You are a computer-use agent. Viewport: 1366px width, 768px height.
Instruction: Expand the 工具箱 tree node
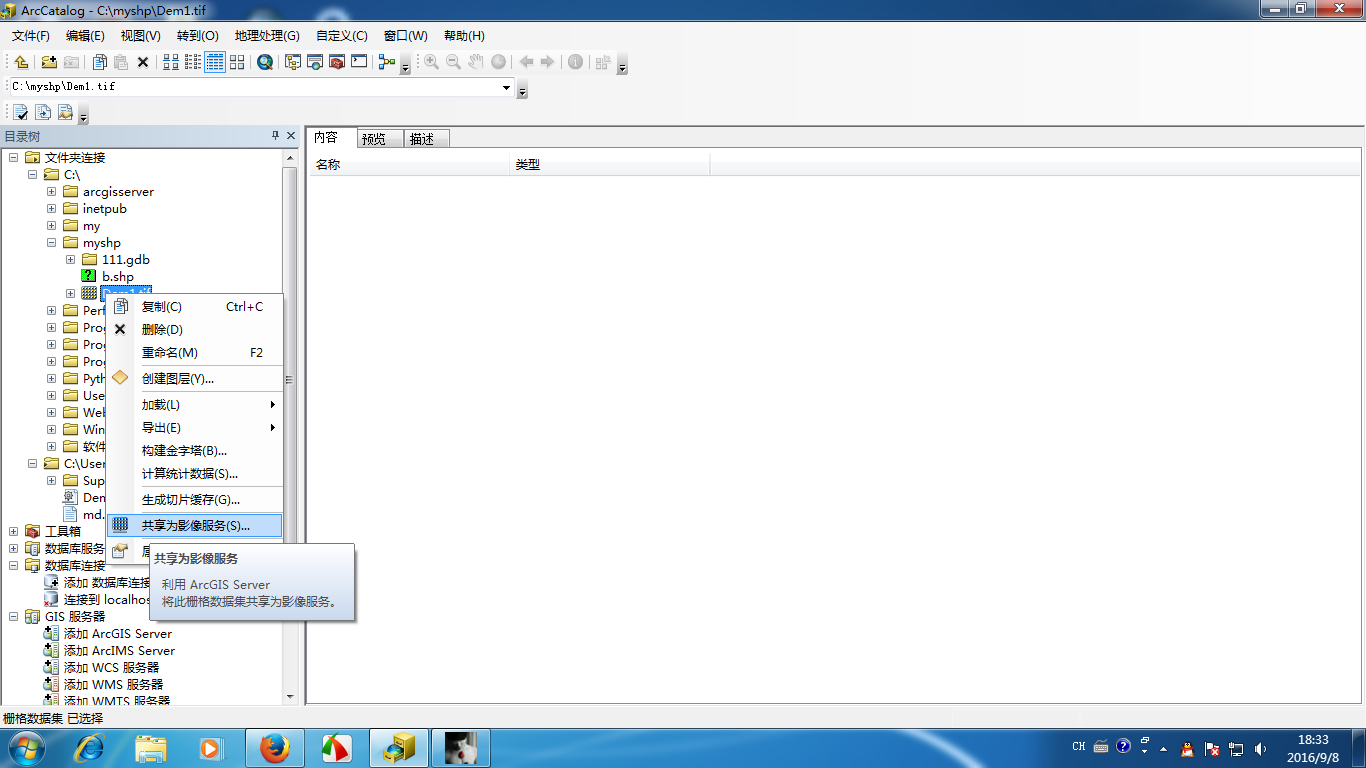(13, 531)
